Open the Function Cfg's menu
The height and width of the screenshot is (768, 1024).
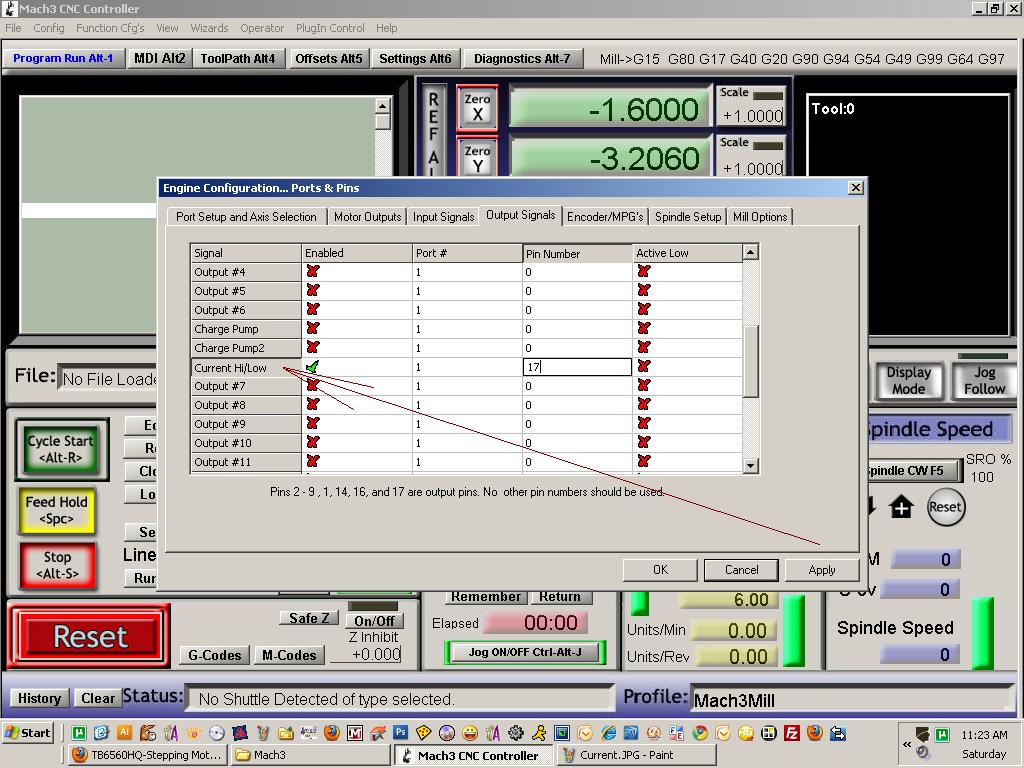pos(110,28)
